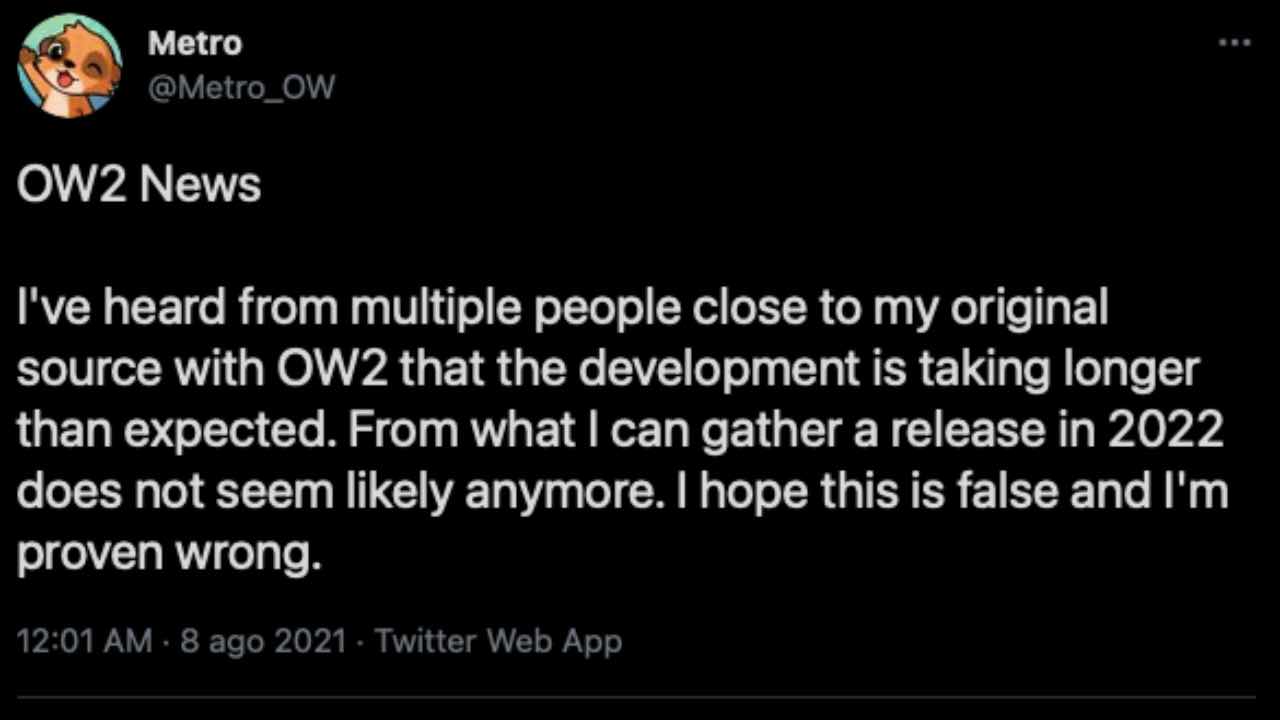This screenshot has height=720, width=1280.
Task: Click the phrase 'proven wrong.' in tweet
Action: (170, 553)
